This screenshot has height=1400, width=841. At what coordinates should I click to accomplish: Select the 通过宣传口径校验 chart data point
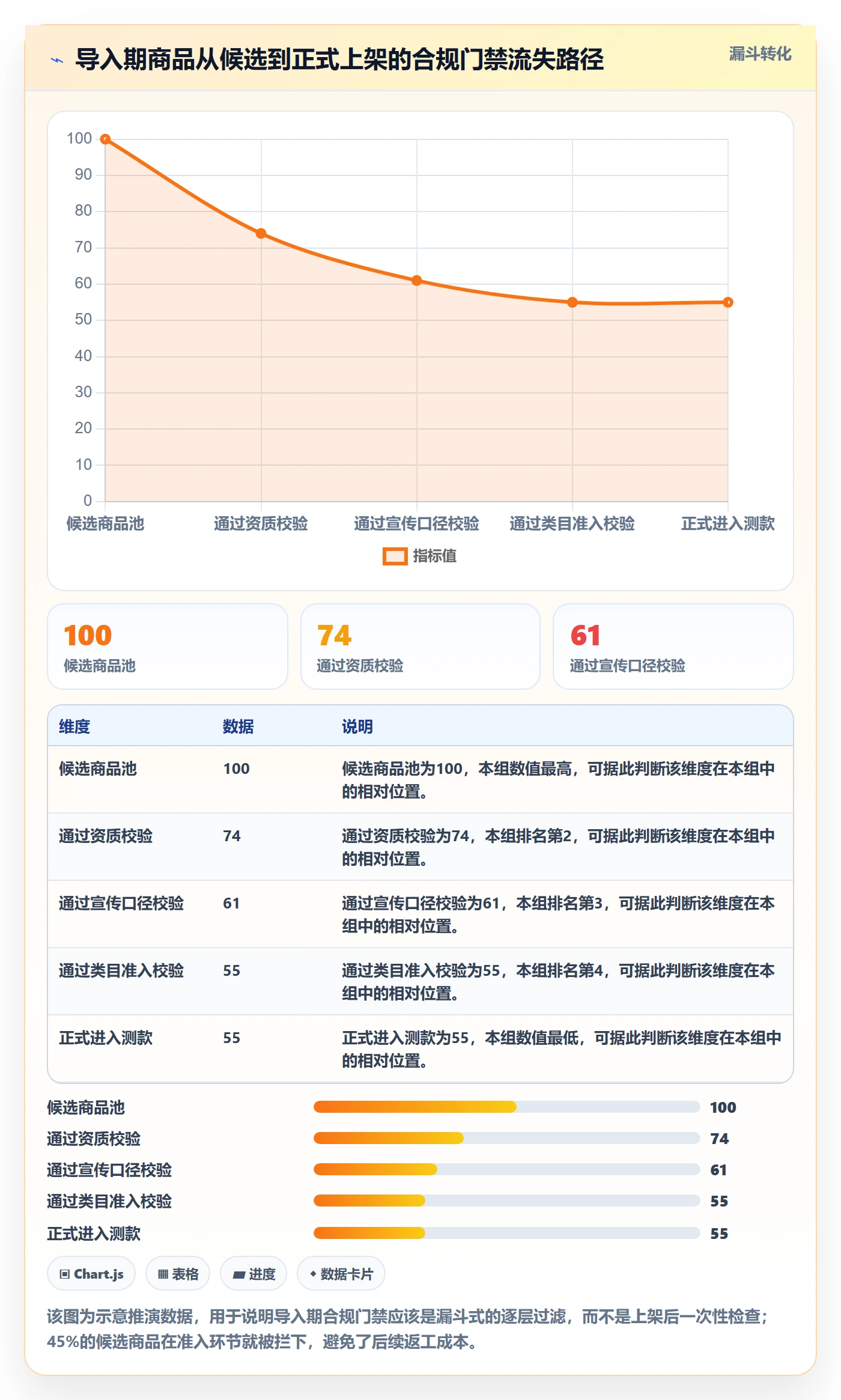point(417,281)
